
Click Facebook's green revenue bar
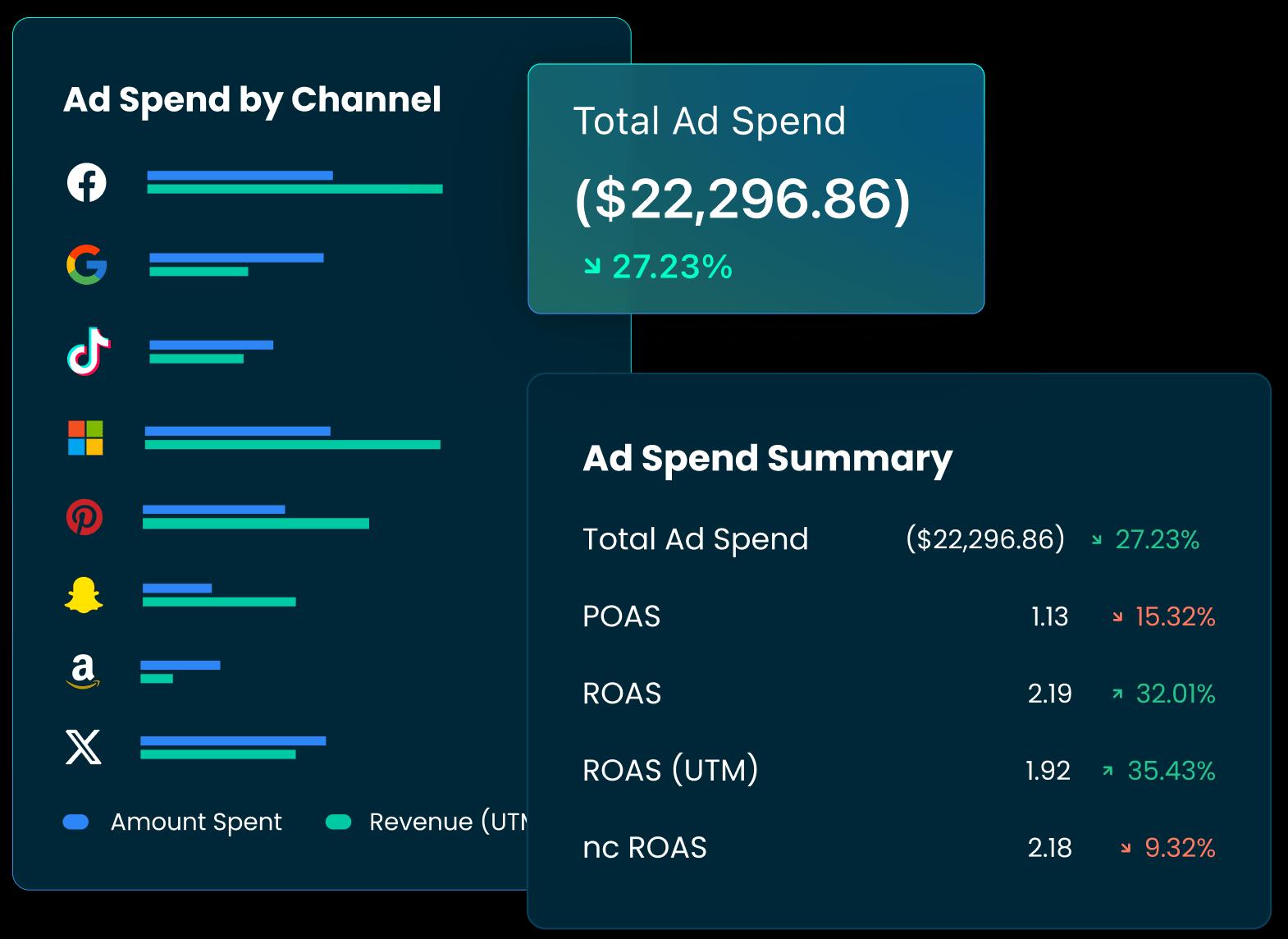(x=295, y=190)
